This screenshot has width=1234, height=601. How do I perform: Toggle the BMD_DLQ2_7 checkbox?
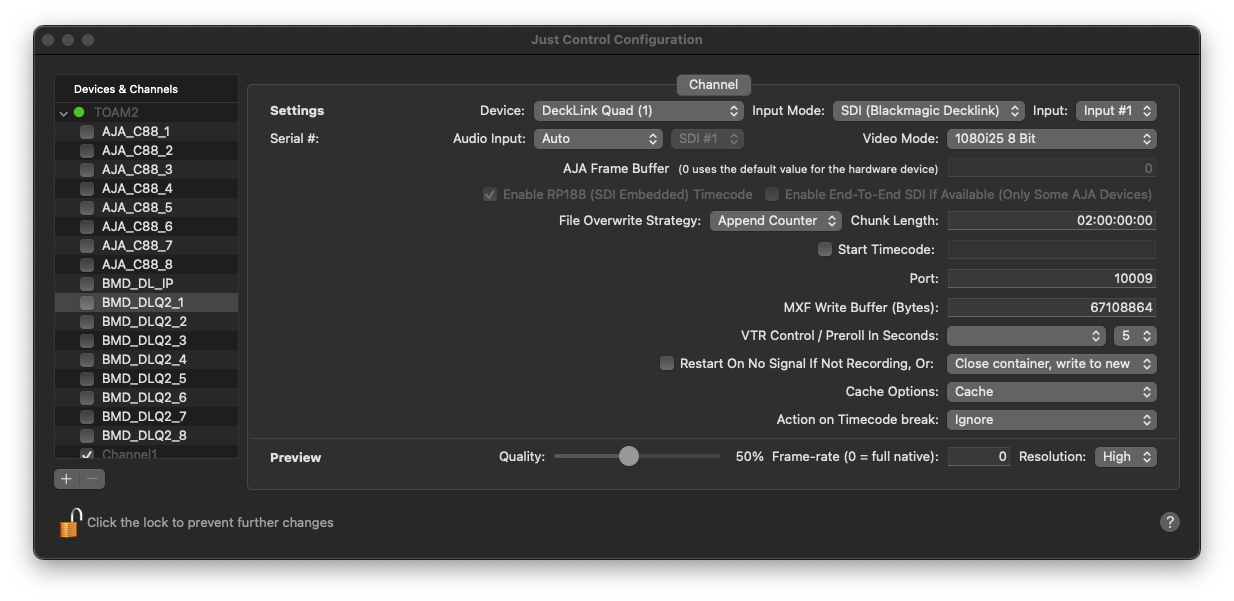(87, 417)
